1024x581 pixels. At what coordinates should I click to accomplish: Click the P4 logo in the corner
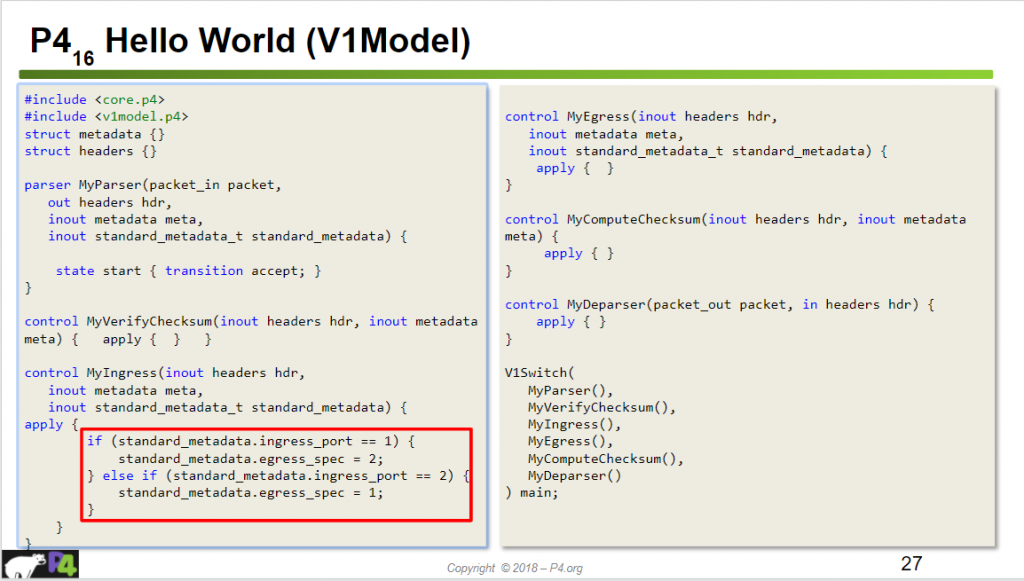(40, 564)
